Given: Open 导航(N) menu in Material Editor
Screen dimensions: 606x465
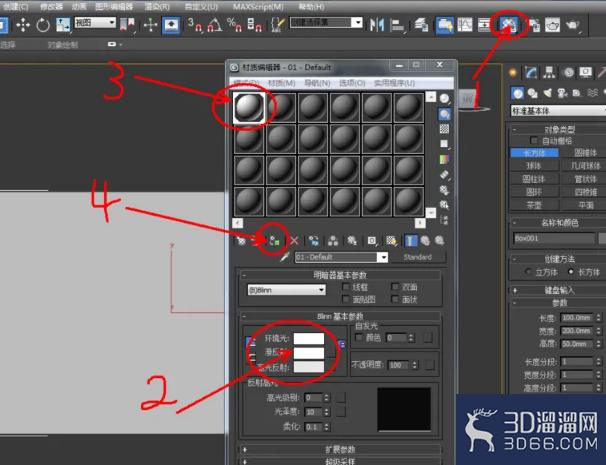Looking at the screenshot, I should point(317,83).
